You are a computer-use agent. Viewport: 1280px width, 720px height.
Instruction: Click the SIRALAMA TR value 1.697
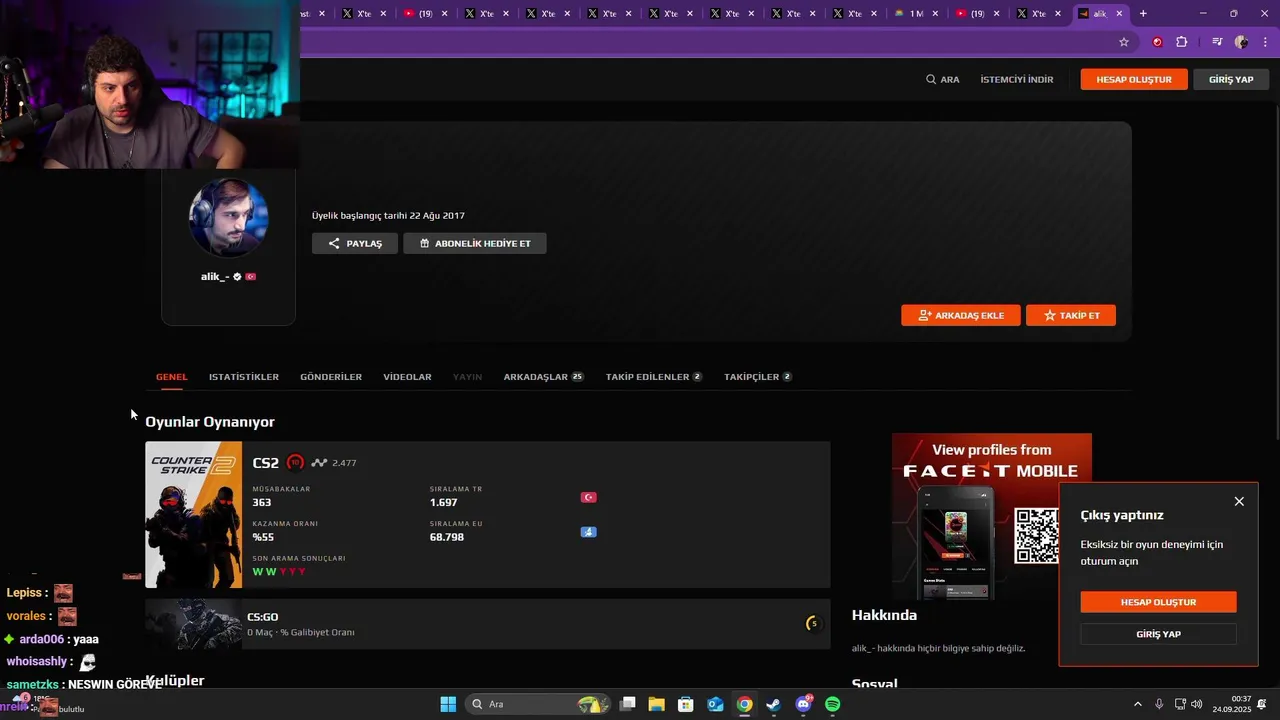click(x=443, y=502)
